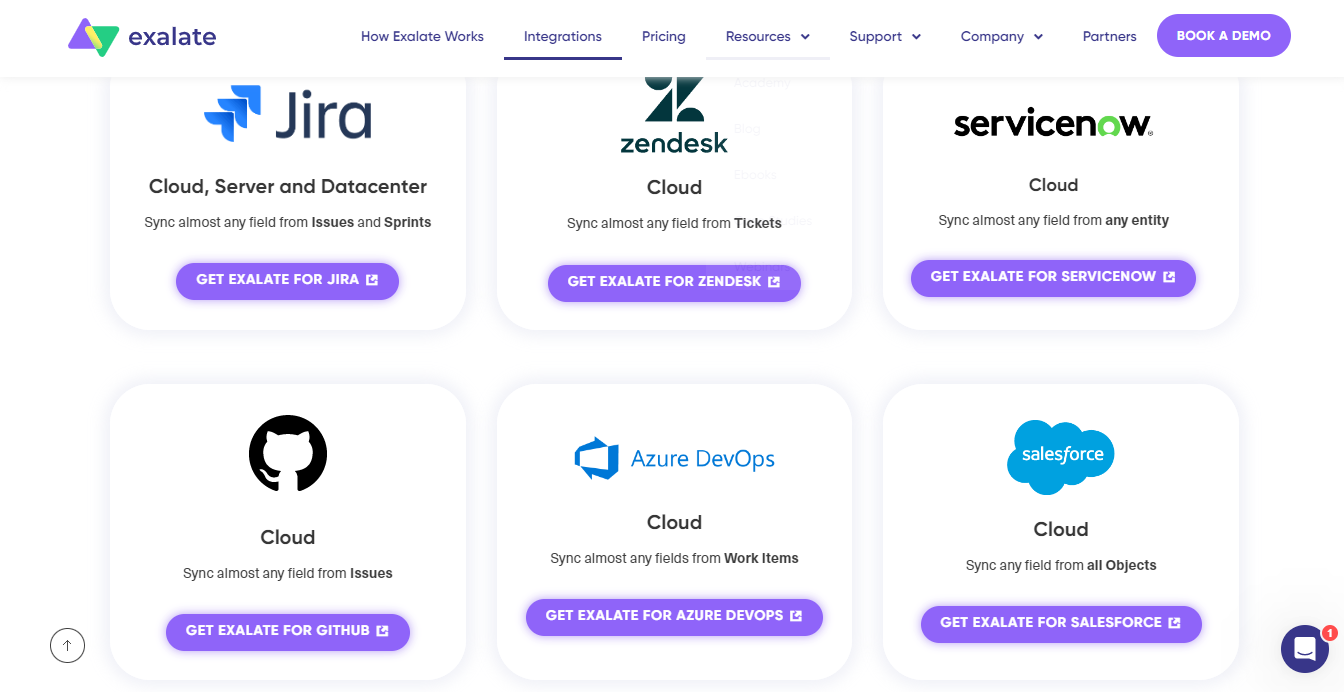Screen dimensions: 1344x692
Task: Click the scroll-to-top arrow icon
Action: 67,645
